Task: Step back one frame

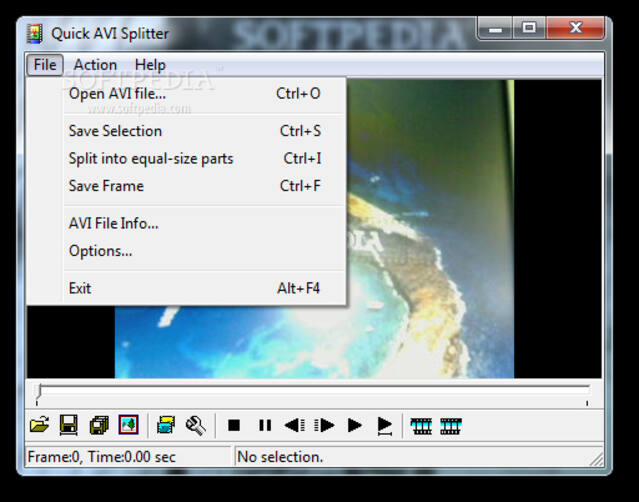Action: point(295,425)
